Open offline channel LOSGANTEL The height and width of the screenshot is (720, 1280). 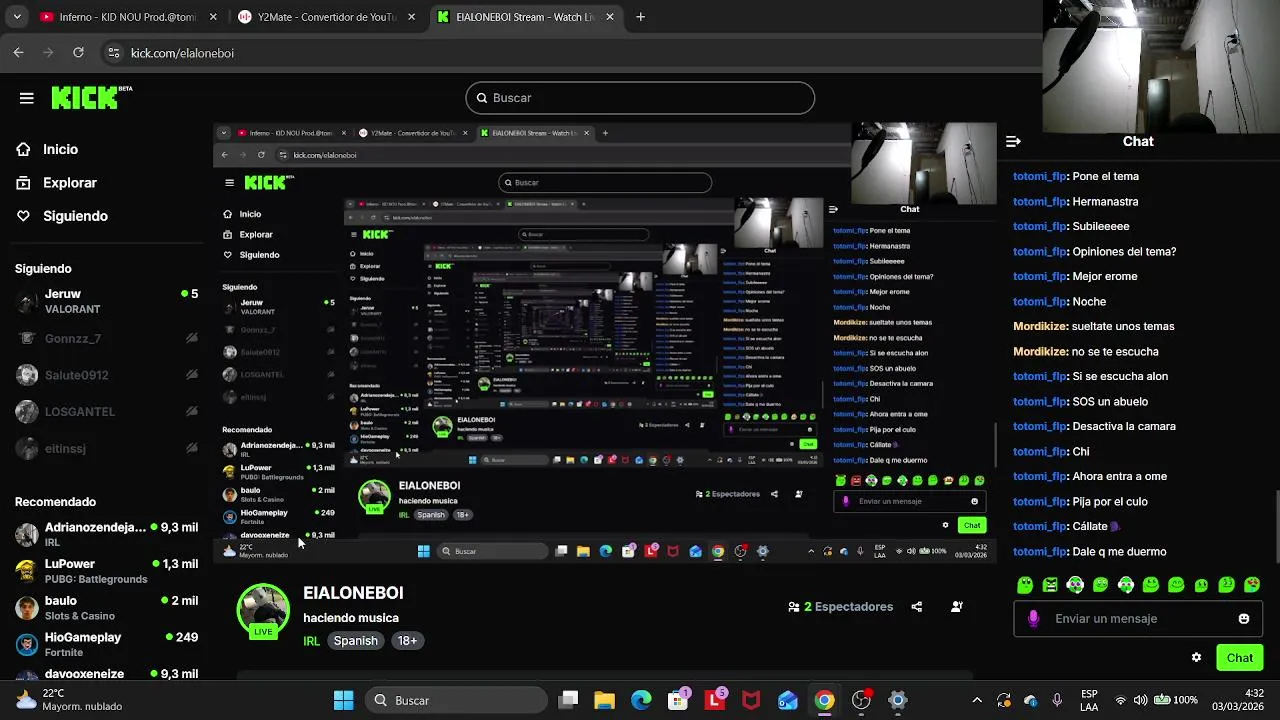[x=107, y=412]
